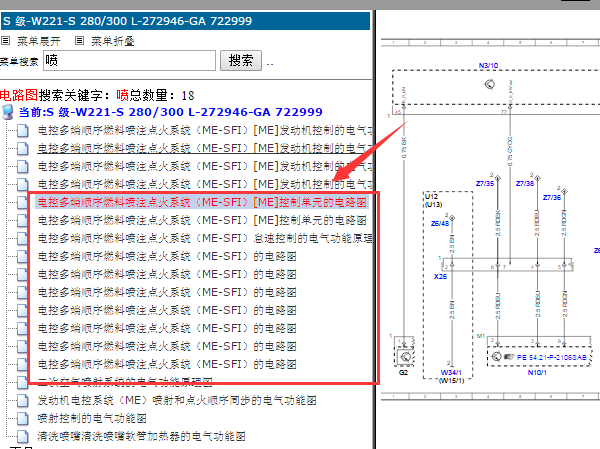Click the W34/1 ground label
The image size is (600, 449).
click(x=451, y=372)
